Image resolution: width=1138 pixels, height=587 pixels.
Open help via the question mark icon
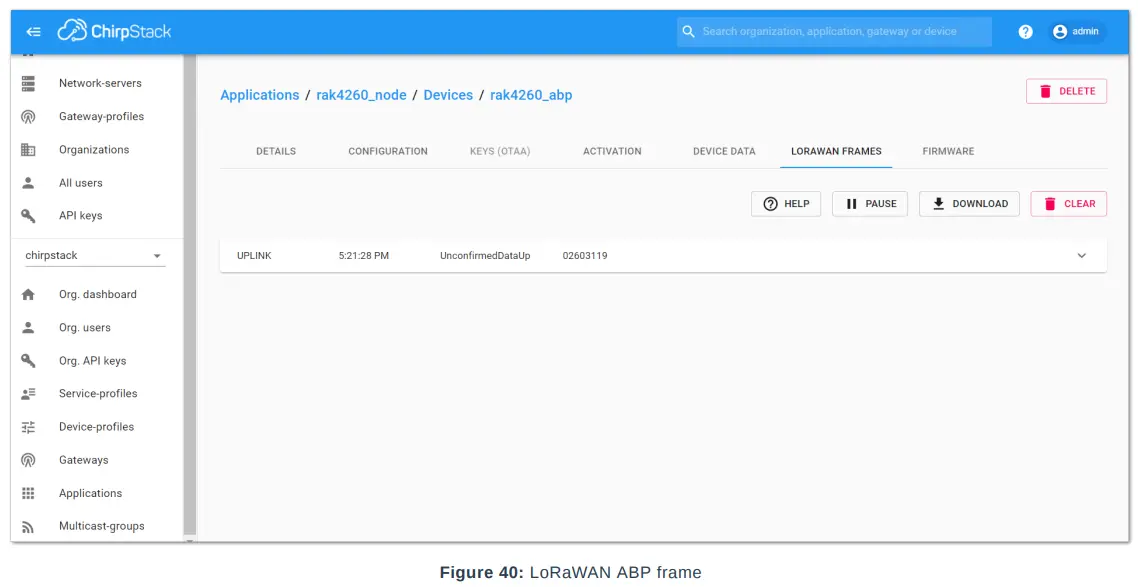pos(1025,31)
